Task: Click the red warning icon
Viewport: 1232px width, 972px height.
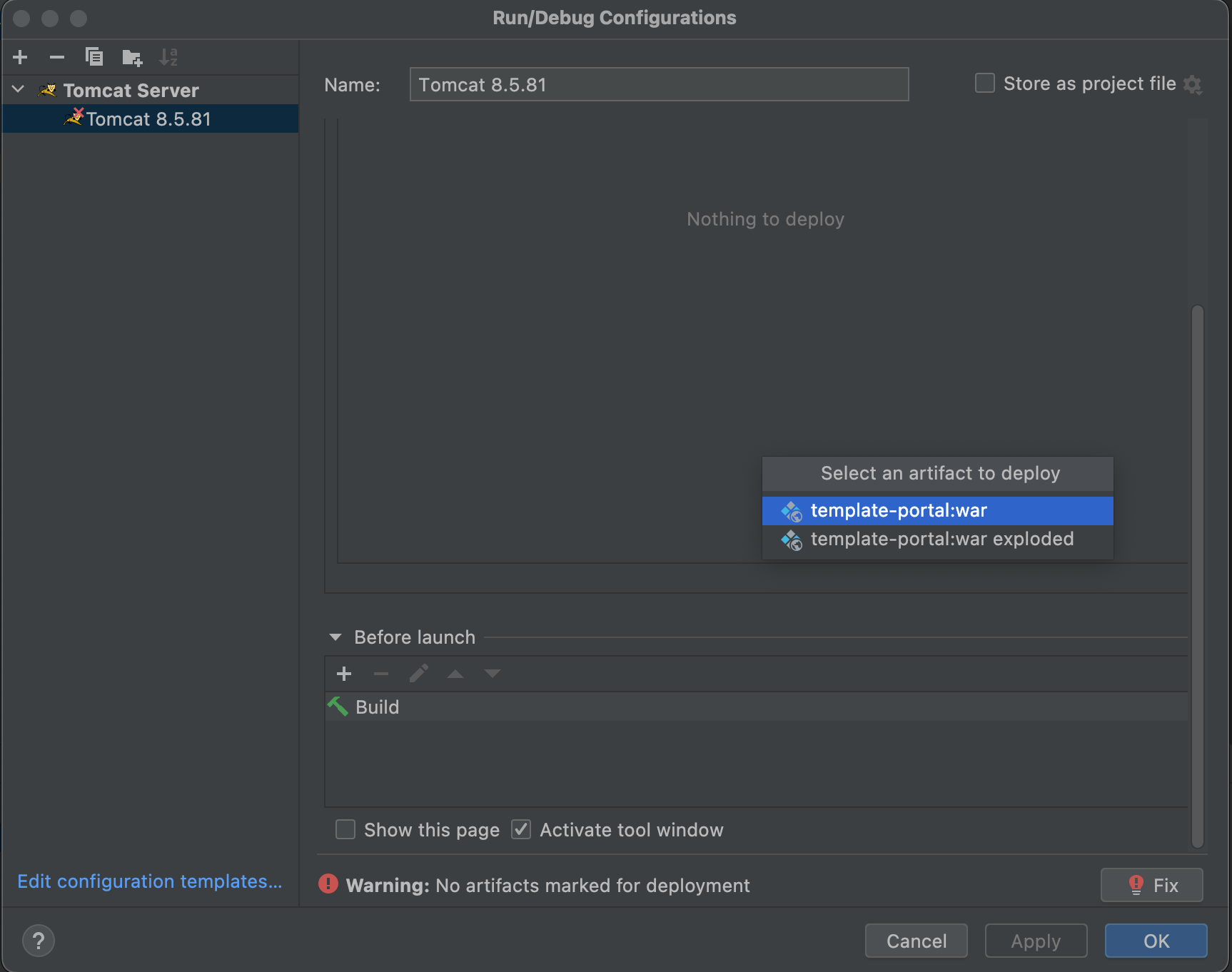Action: 328,884
